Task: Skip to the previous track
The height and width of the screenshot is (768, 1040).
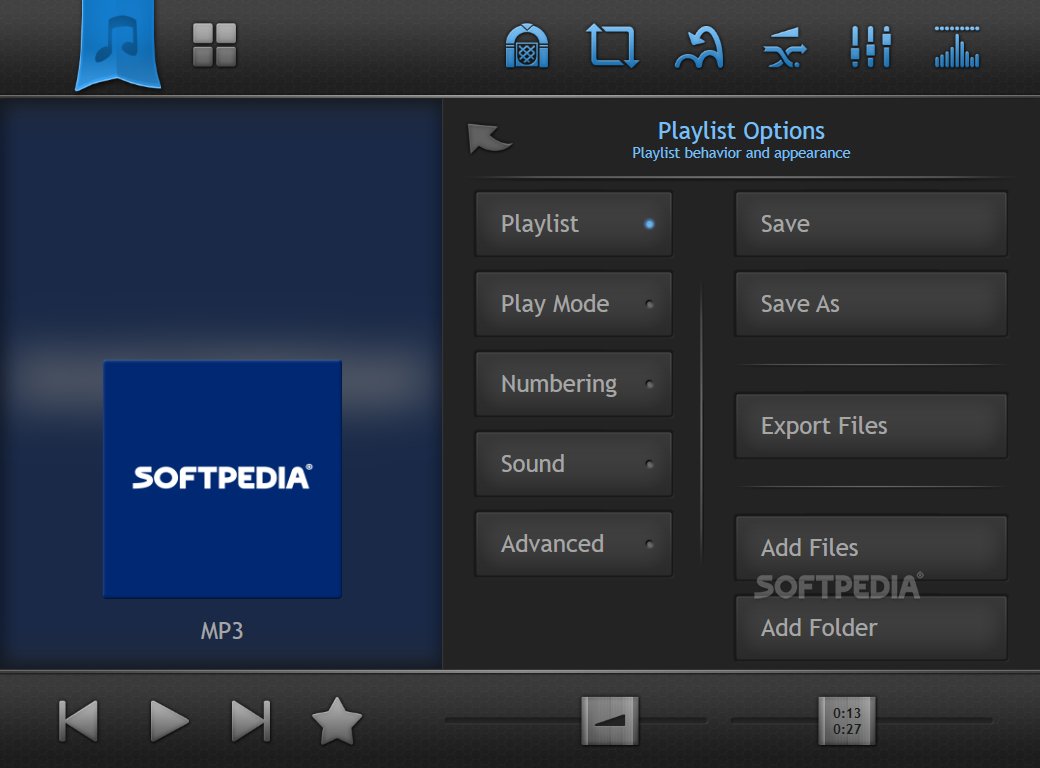Action: click(78, 721)
